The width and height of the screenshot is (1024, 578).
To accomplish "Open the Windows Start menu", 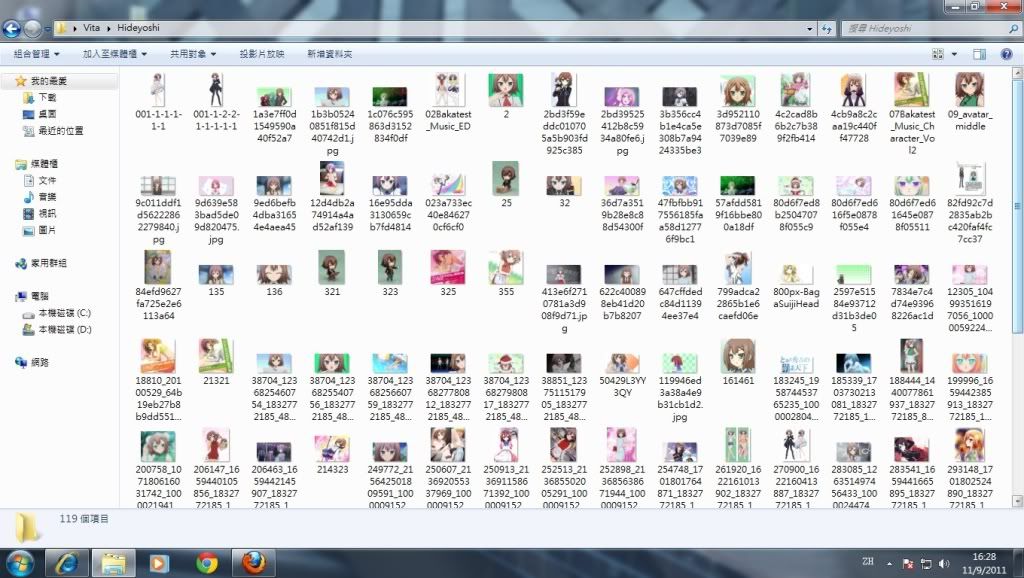I will click(x=20, y=563).
